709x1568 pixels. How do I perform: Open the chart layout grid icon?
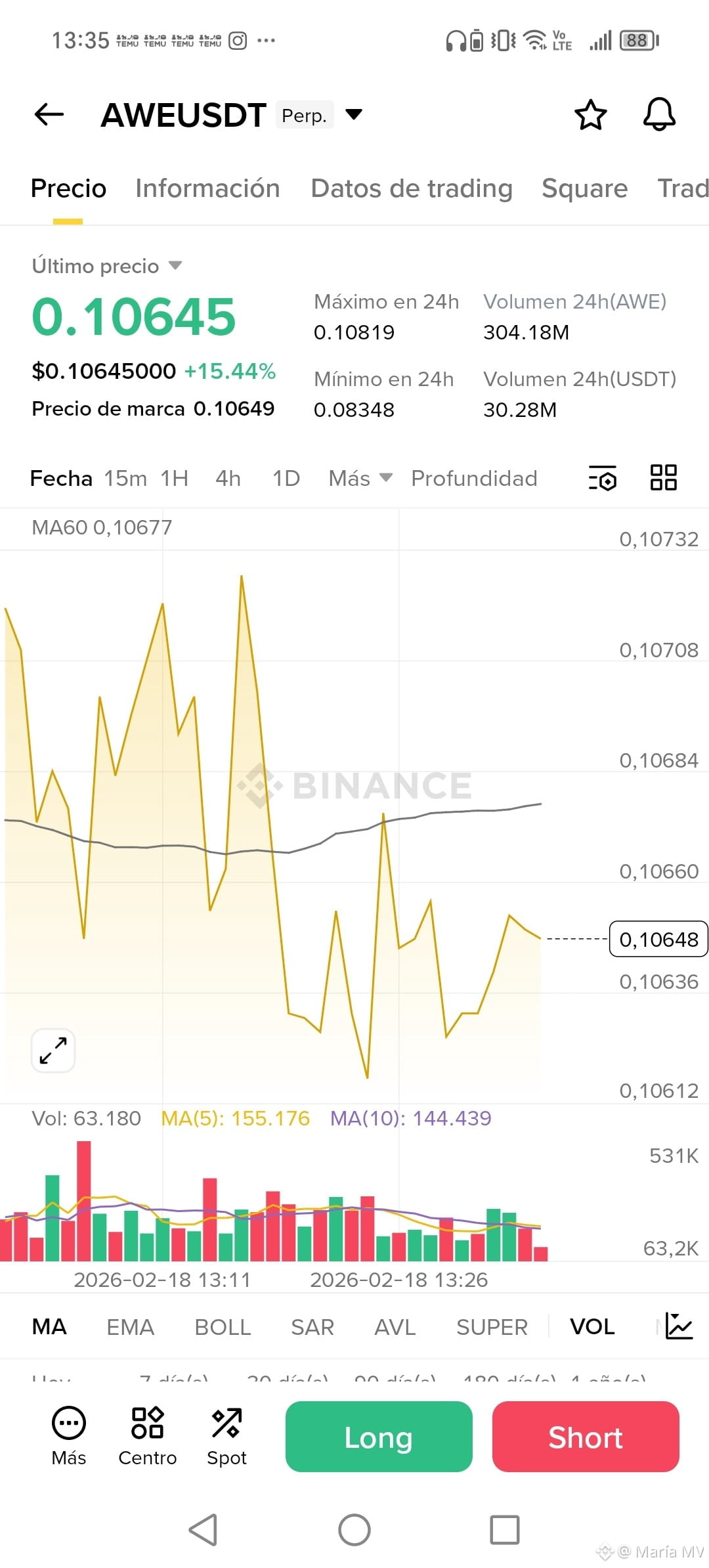[x=663, y=477]
